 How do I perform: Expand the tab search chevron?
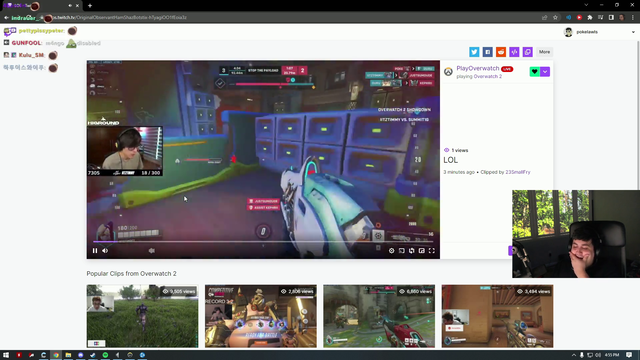click(586, 5)
